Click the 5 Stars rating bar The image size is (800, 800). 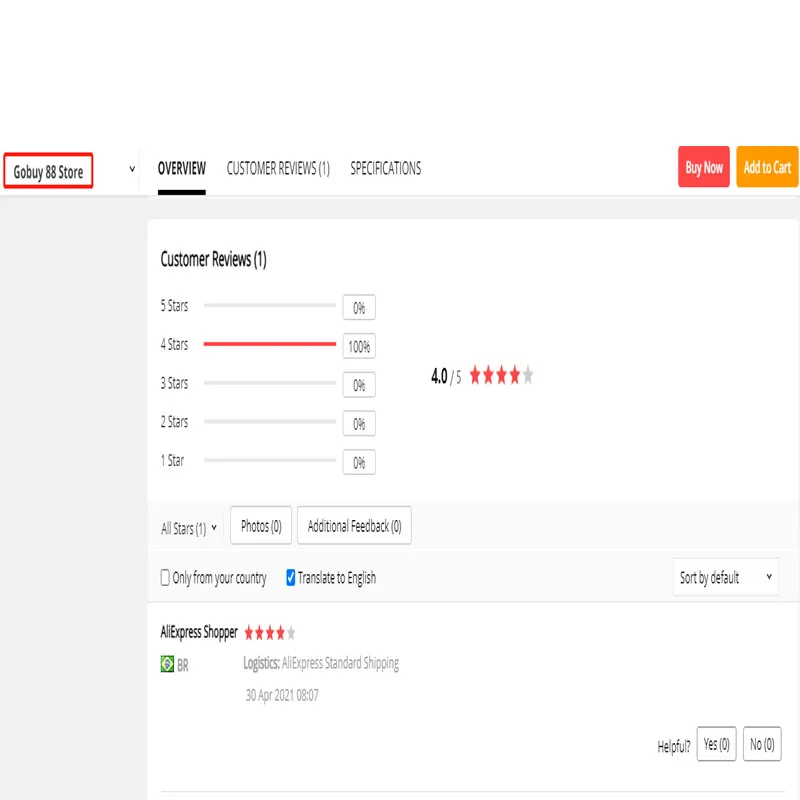coord(269,306)
